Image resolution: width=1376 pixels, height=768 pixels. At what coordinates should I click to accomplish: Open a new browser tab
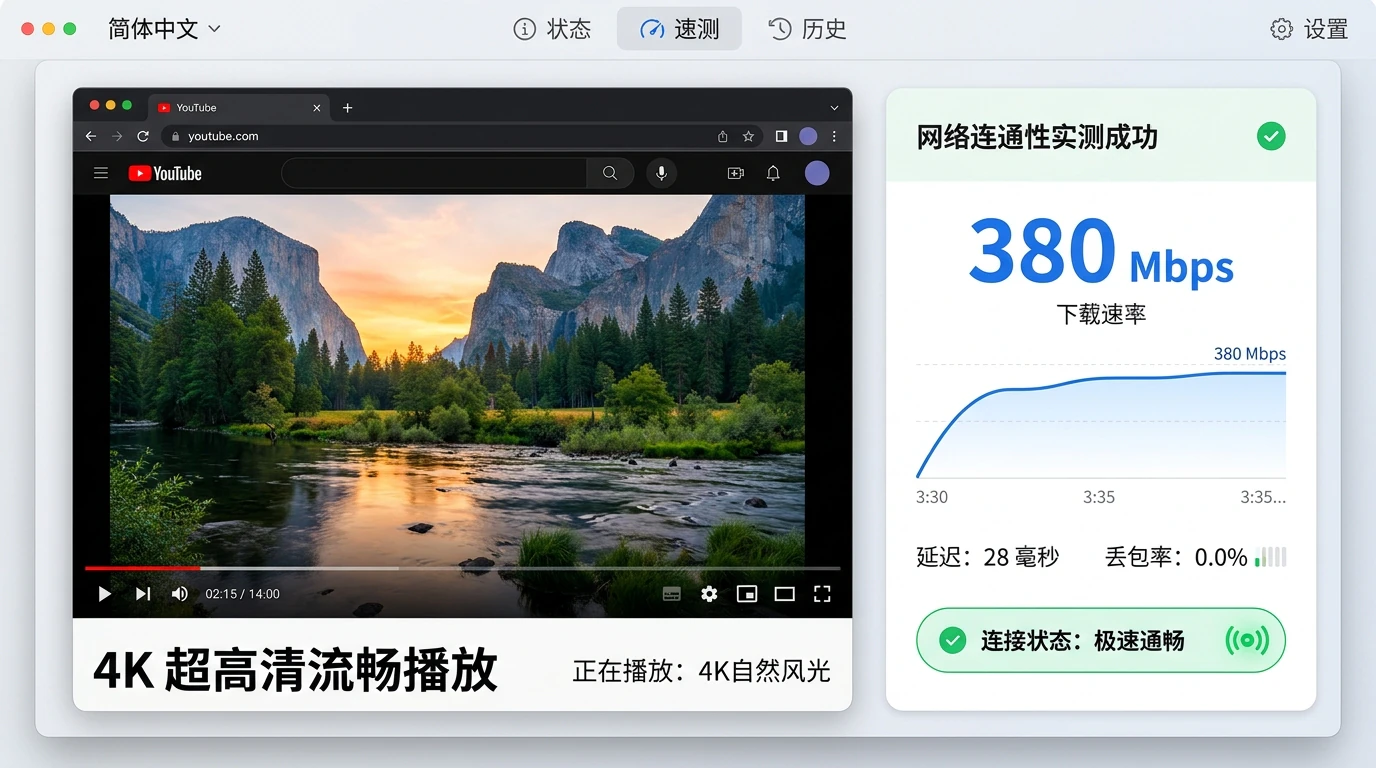pos(347,108)
